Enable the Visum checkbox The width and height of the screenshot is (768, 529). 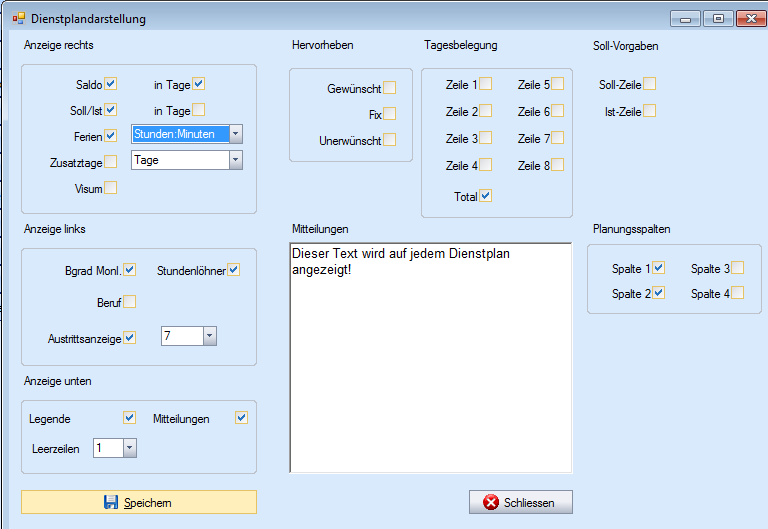point(111,187)
